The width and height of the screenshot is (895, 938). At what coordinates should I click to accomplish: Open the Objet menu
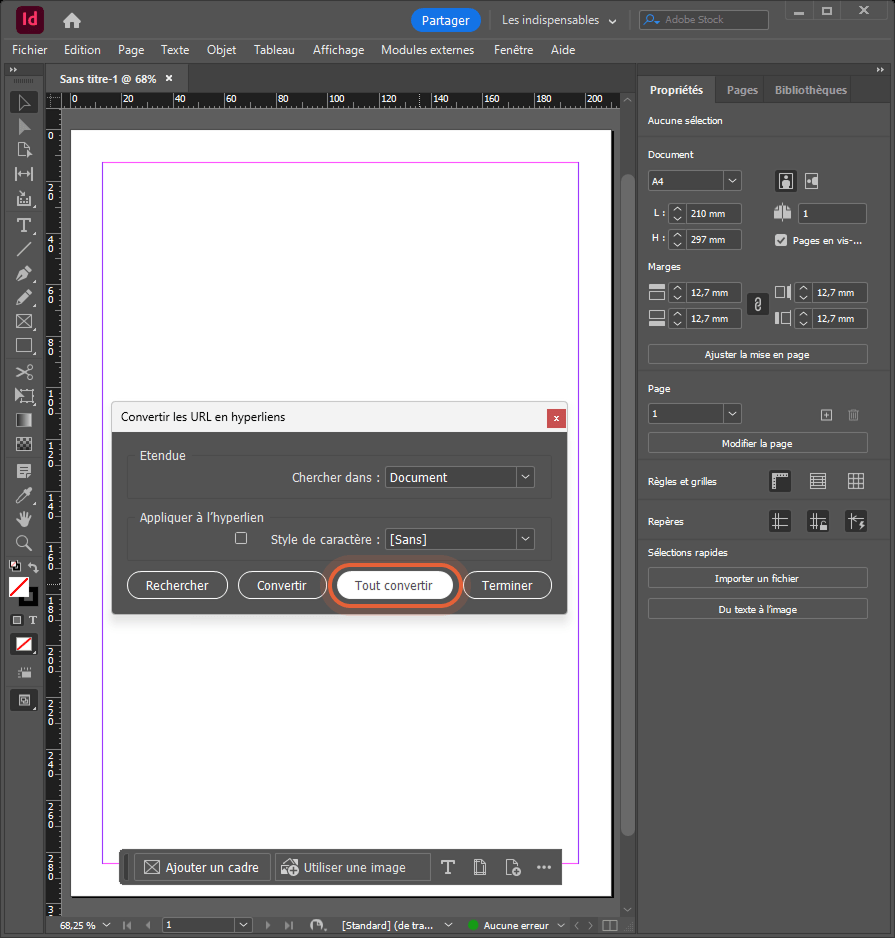221,50
